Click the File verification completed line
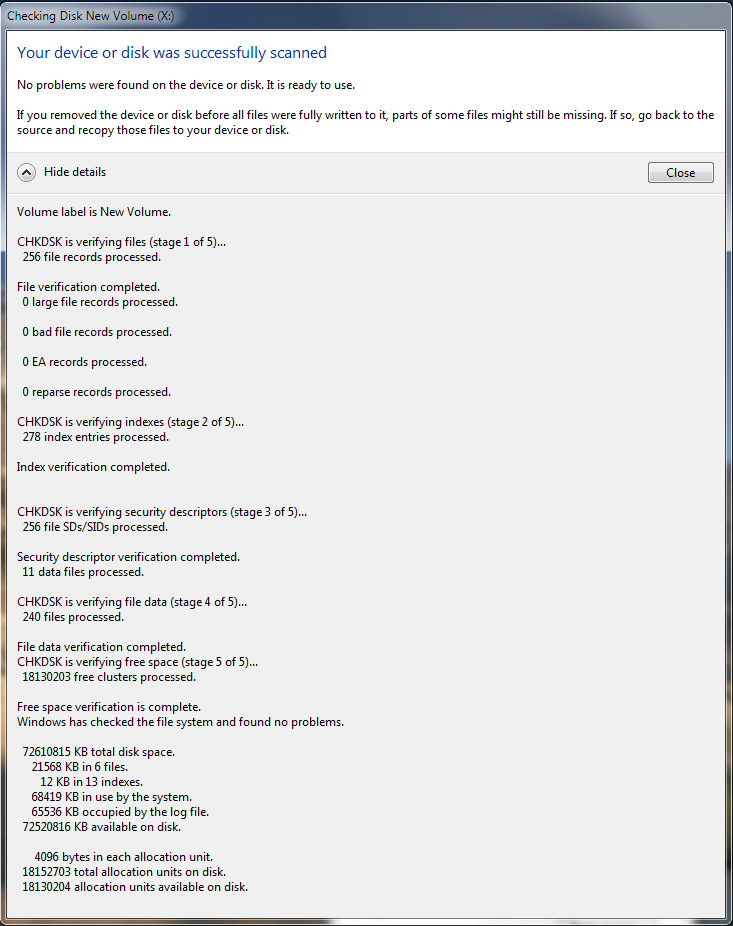733x926 pixels. [89, 287]
